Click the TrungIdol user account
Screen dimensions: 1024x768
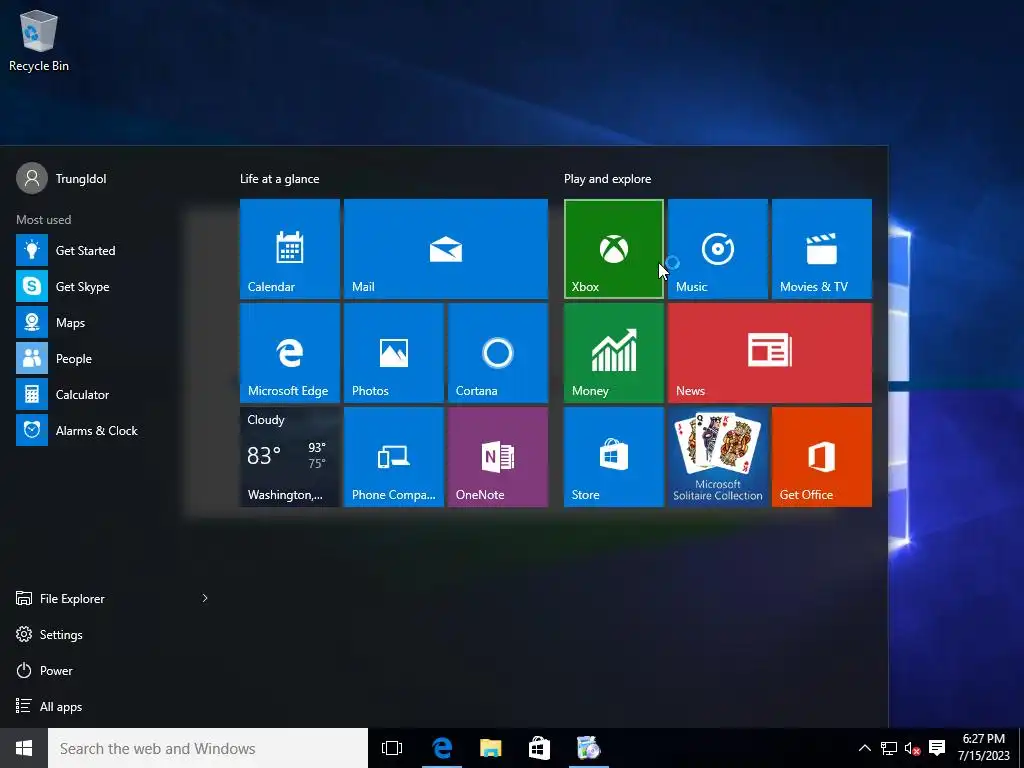[62, 178]
